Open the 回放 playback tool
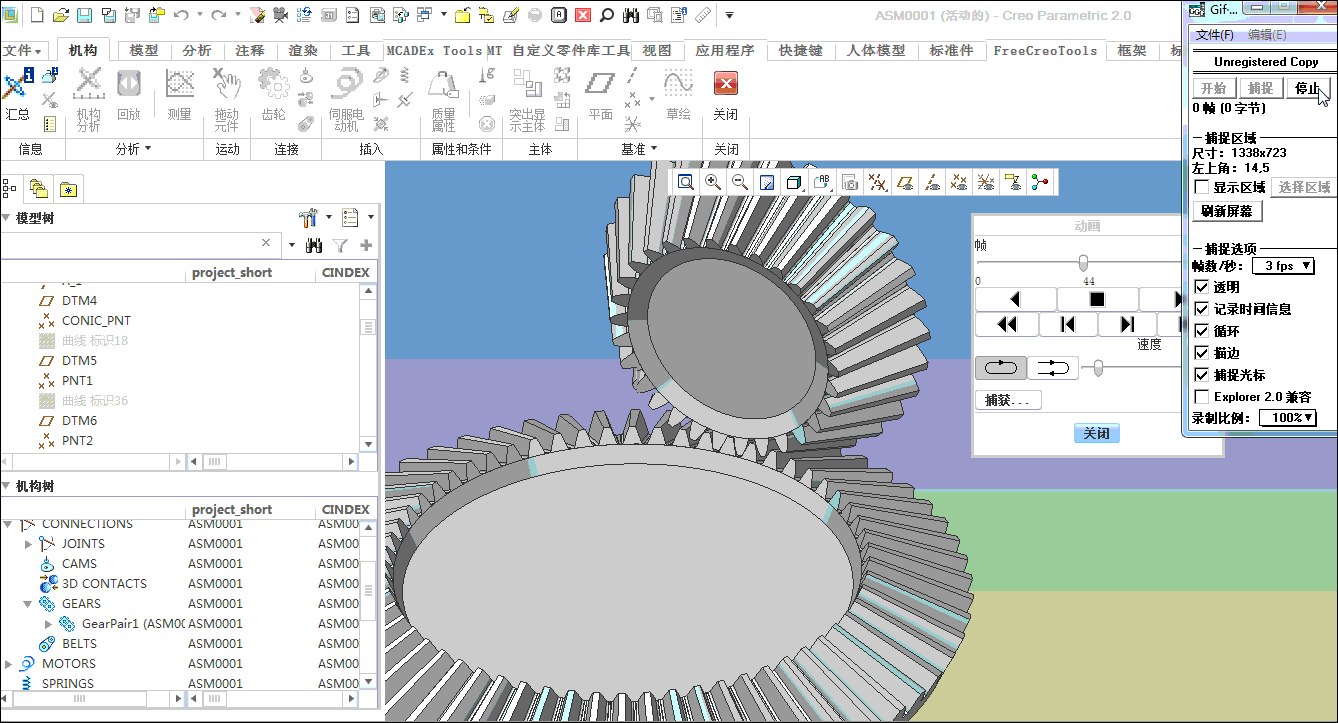 click(x=129, y=95)
